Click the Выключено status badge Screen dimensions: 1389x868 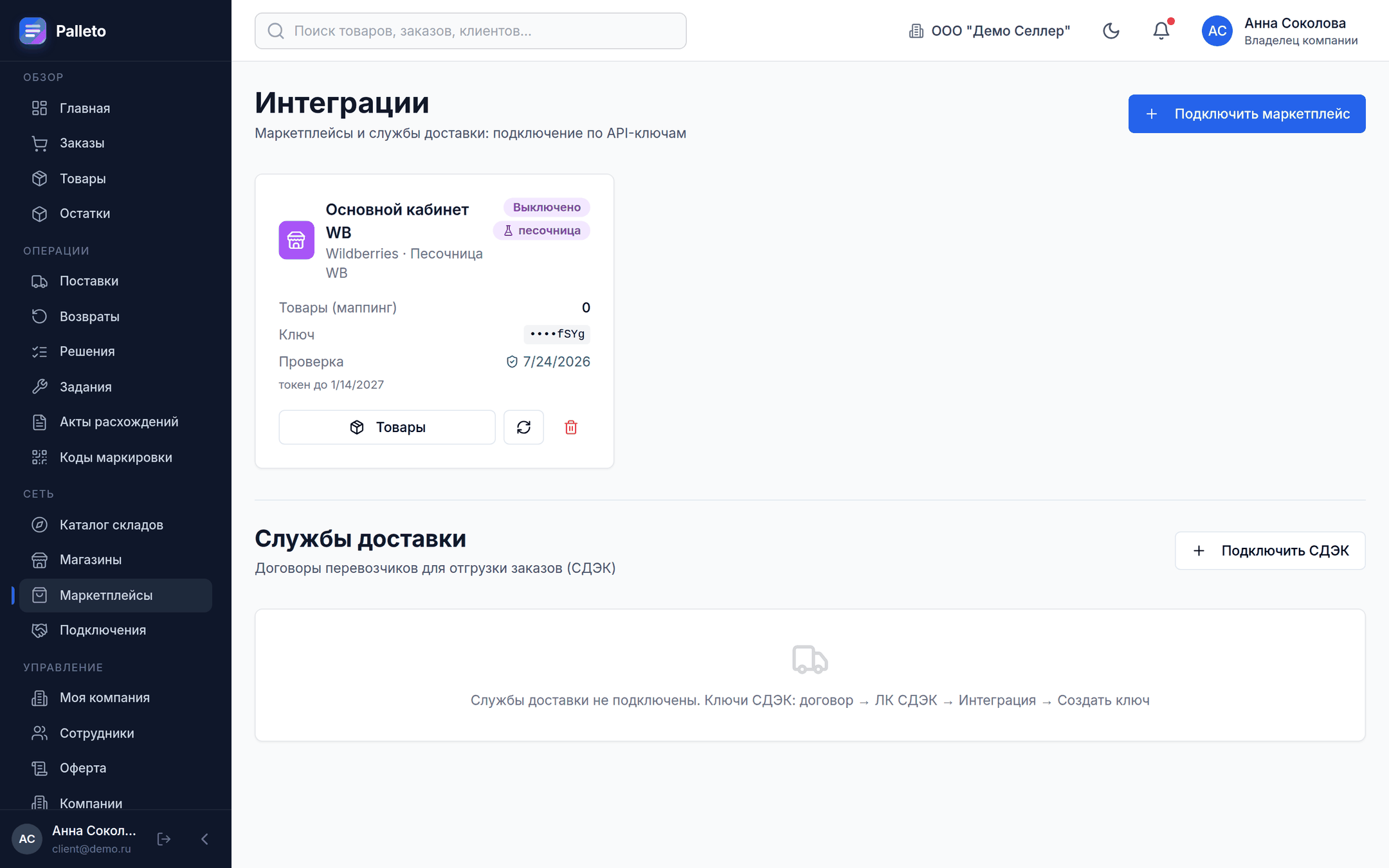coord(547,207)
